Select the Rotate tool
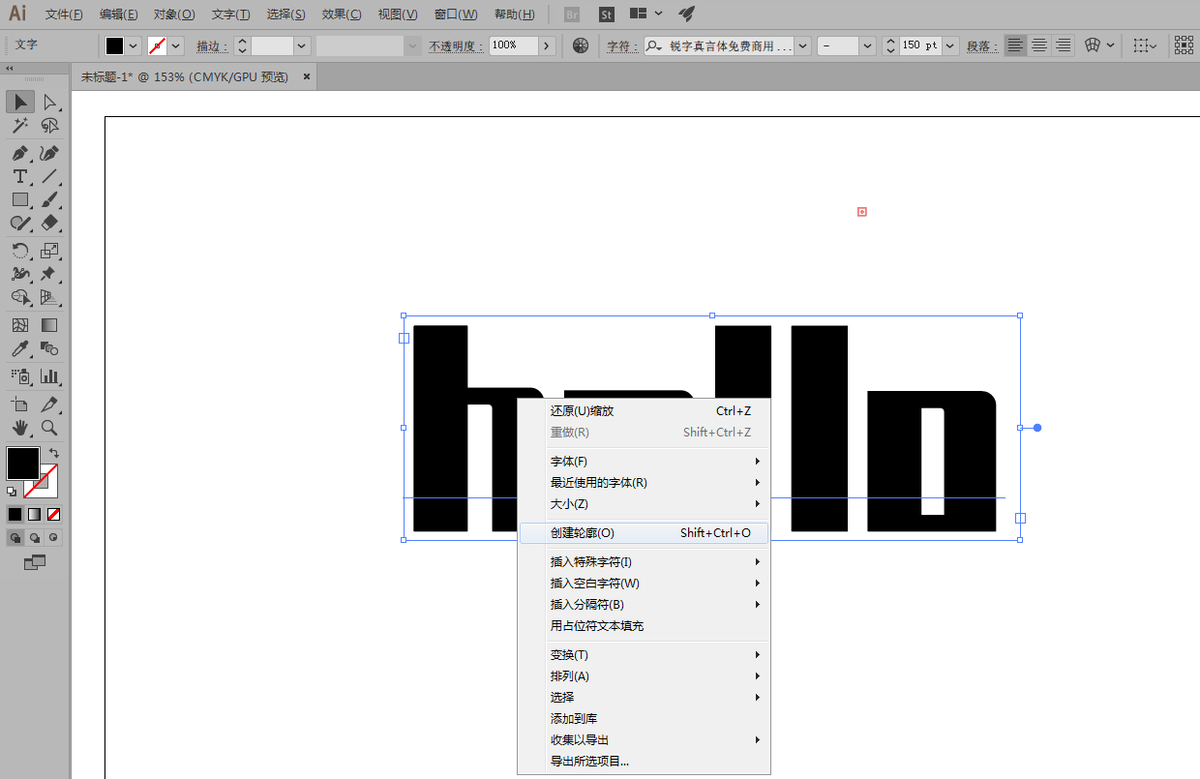Viewport: 1200px width, 779px height. [x=20, y=250]
